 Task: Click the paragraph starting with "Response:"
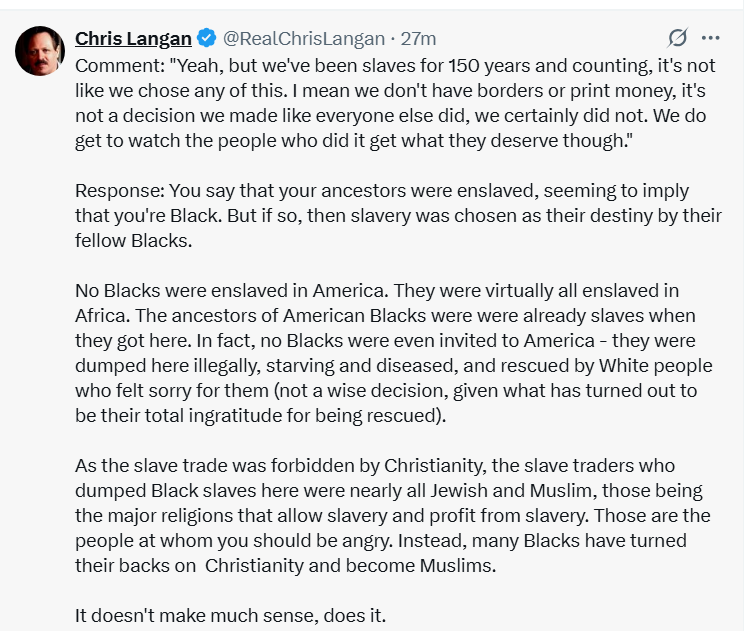tap(398, 215)
